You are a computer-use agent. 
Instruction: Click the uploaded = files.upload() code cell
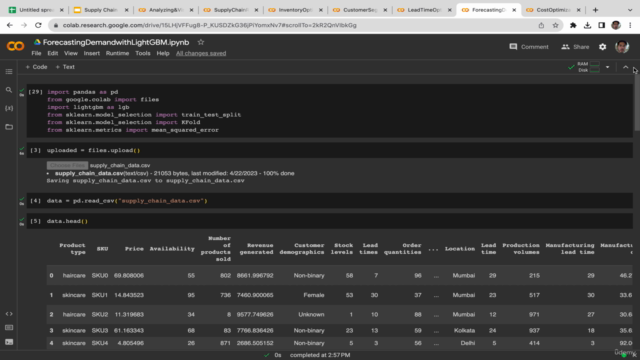330,150
